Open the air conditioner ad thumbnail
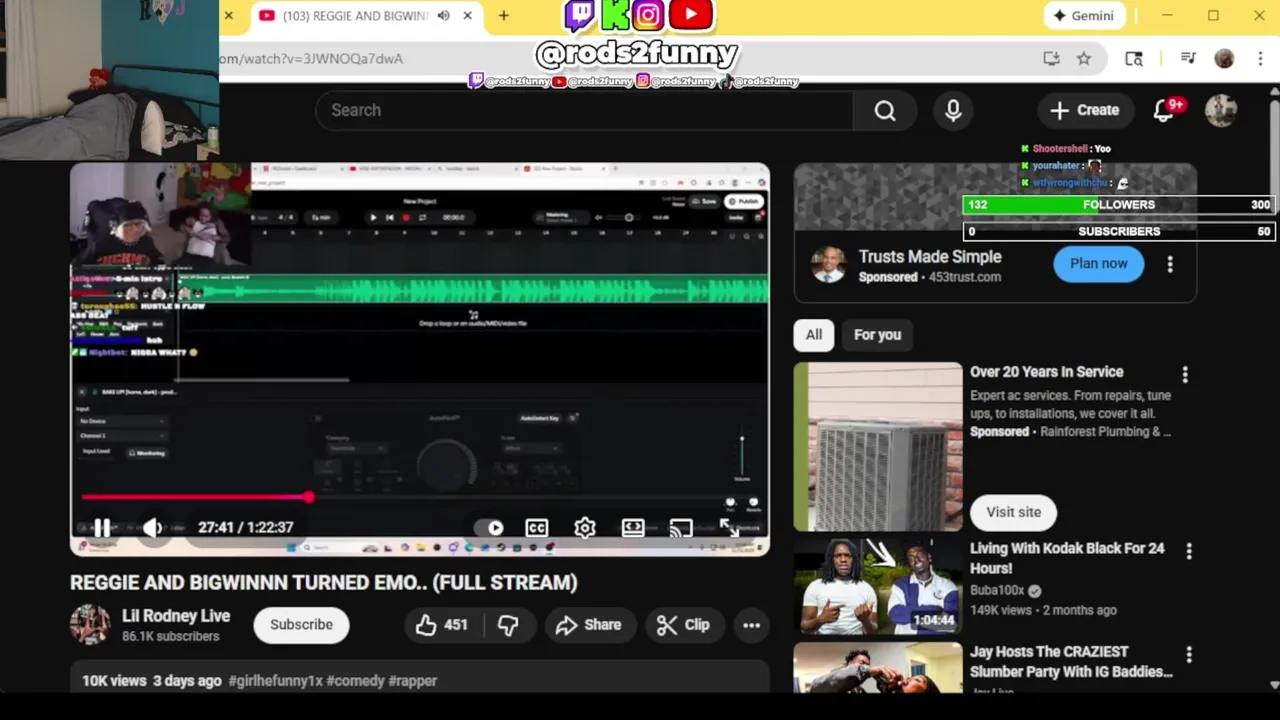 point(878,446)
